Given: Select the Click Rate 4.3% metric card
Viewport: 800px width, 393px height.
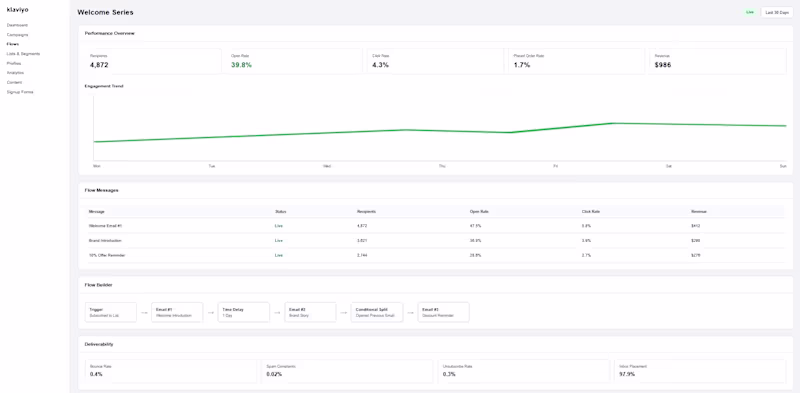Looking at the screenshot, I should 436,61.
